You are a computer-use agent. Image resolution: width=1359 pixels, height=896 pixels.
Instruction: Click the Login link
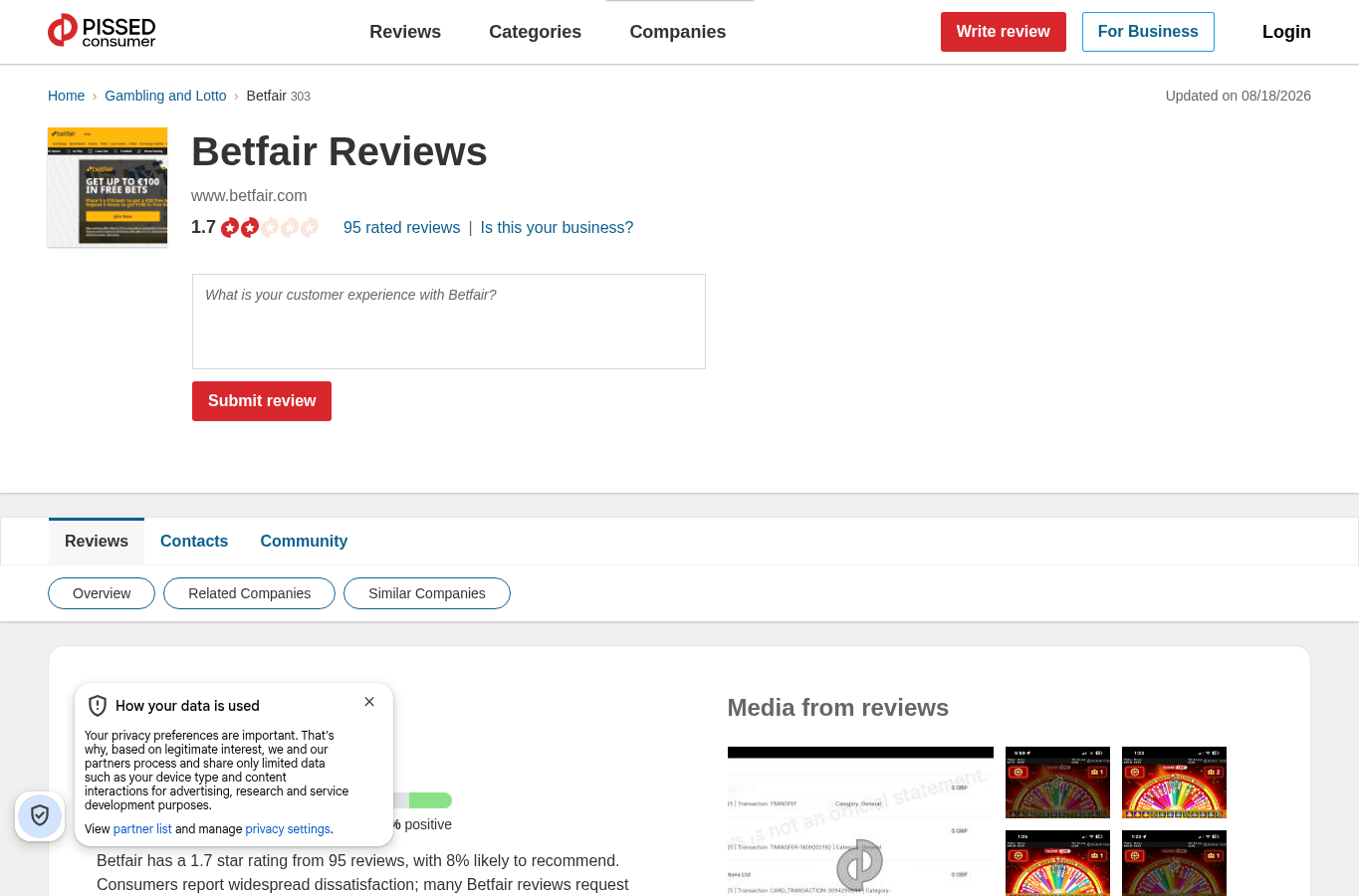point(1286,32)
